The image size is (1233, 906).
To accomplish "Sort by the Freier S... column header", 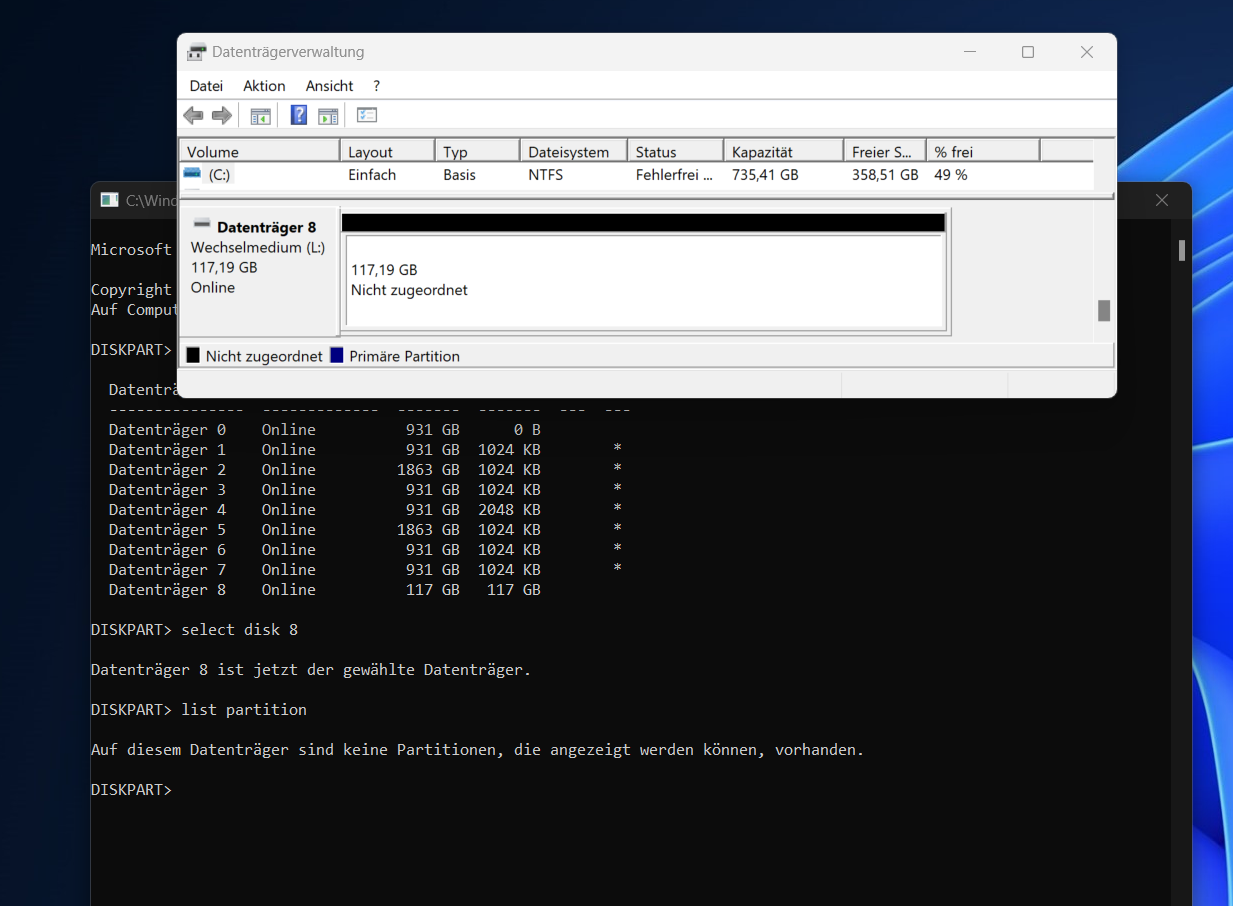I will 885,152.
